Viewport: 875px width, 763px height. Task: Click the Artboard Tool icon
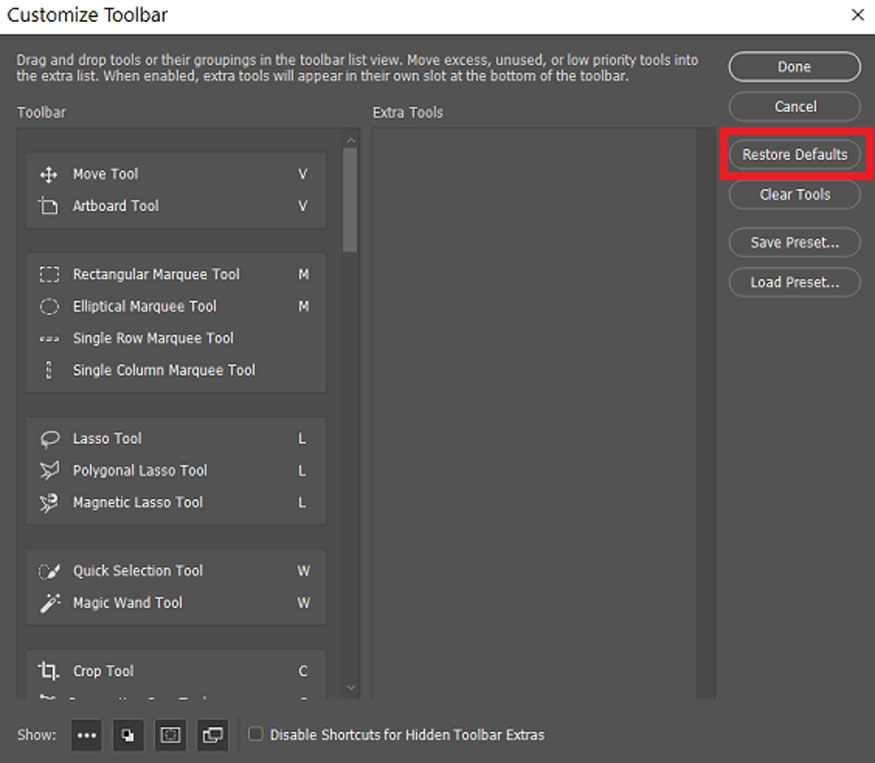point(48,206)
